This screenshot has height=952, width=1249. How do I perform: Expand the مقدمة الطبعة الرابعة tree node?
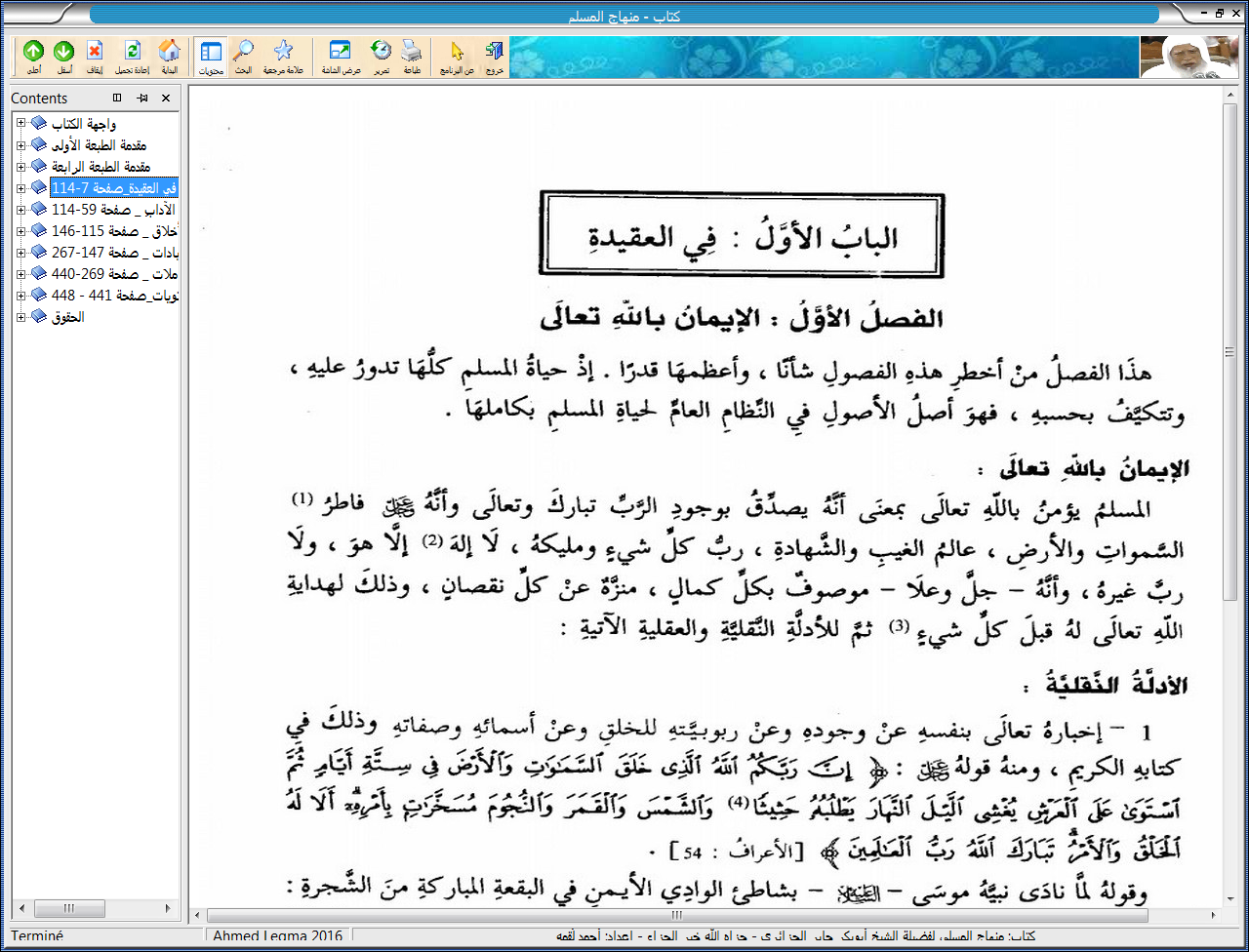[20, 165]
